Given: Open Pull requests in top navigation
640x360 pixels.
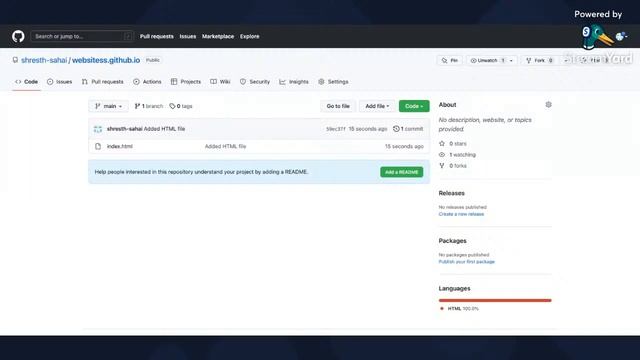Looking at the screenshot, I should click(156, 36).
